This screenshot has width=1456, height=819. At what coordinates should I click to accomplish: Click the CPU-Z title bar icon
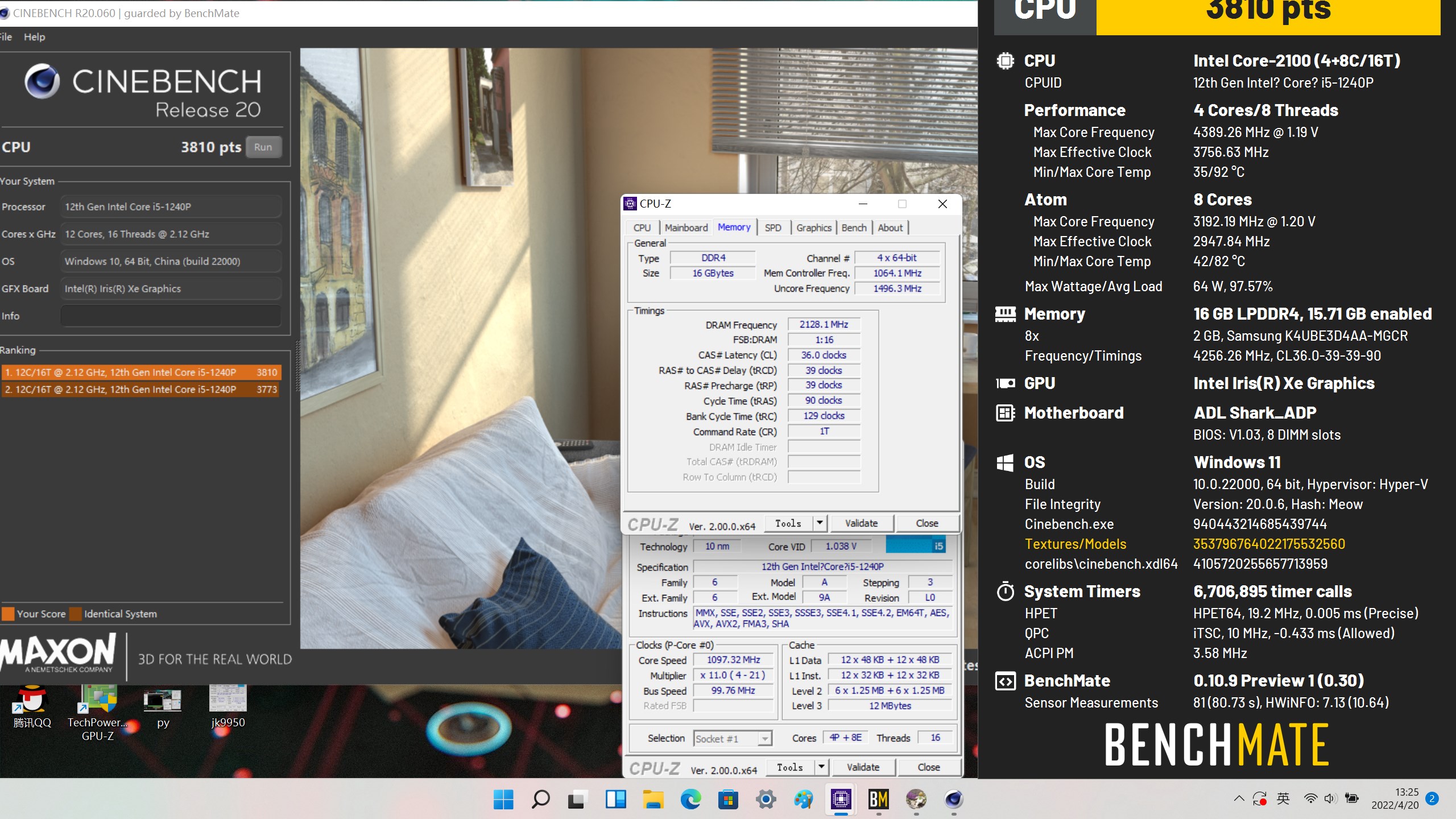pyautogui.click(x=630, y=204)
